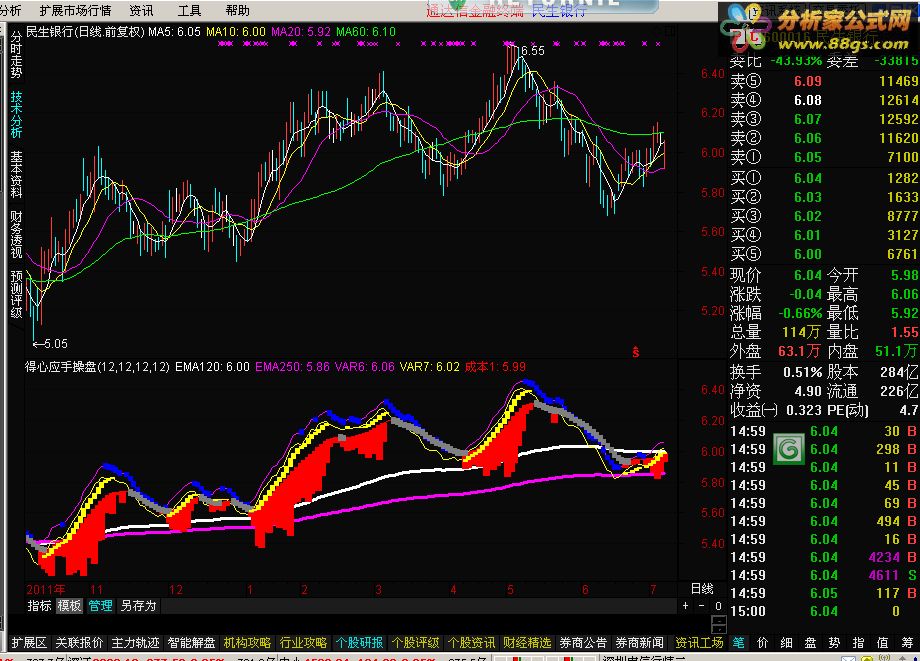Image resolution: width=920 pixels, height=661 pixels.
Task: Click the 2011年 label on time axis
Action: 46,589
